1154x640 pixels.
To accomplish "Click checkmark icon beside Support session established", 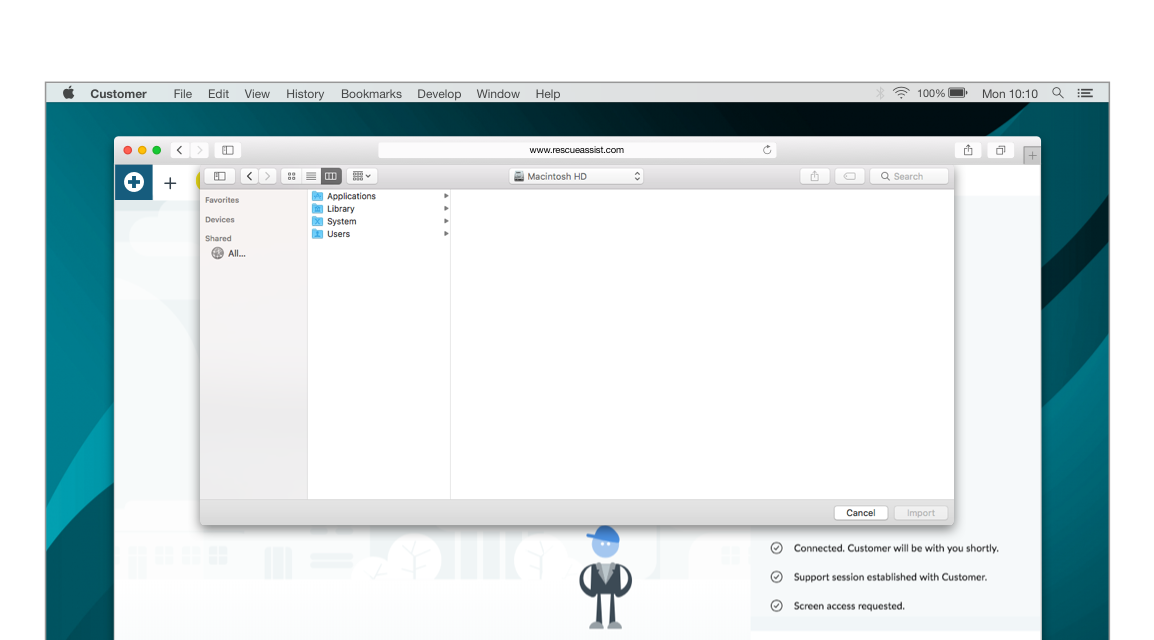I will coord(776,577).
